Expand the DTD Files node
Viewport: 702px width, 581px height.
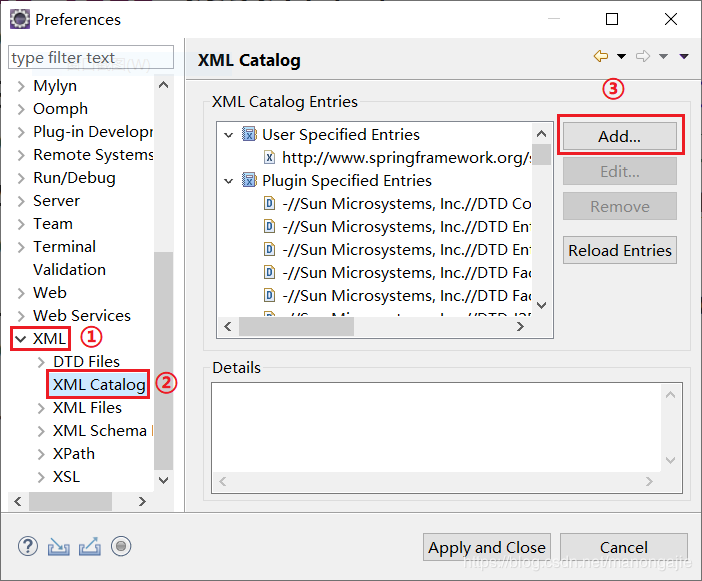pyautogui.click(x=41, y=362)
